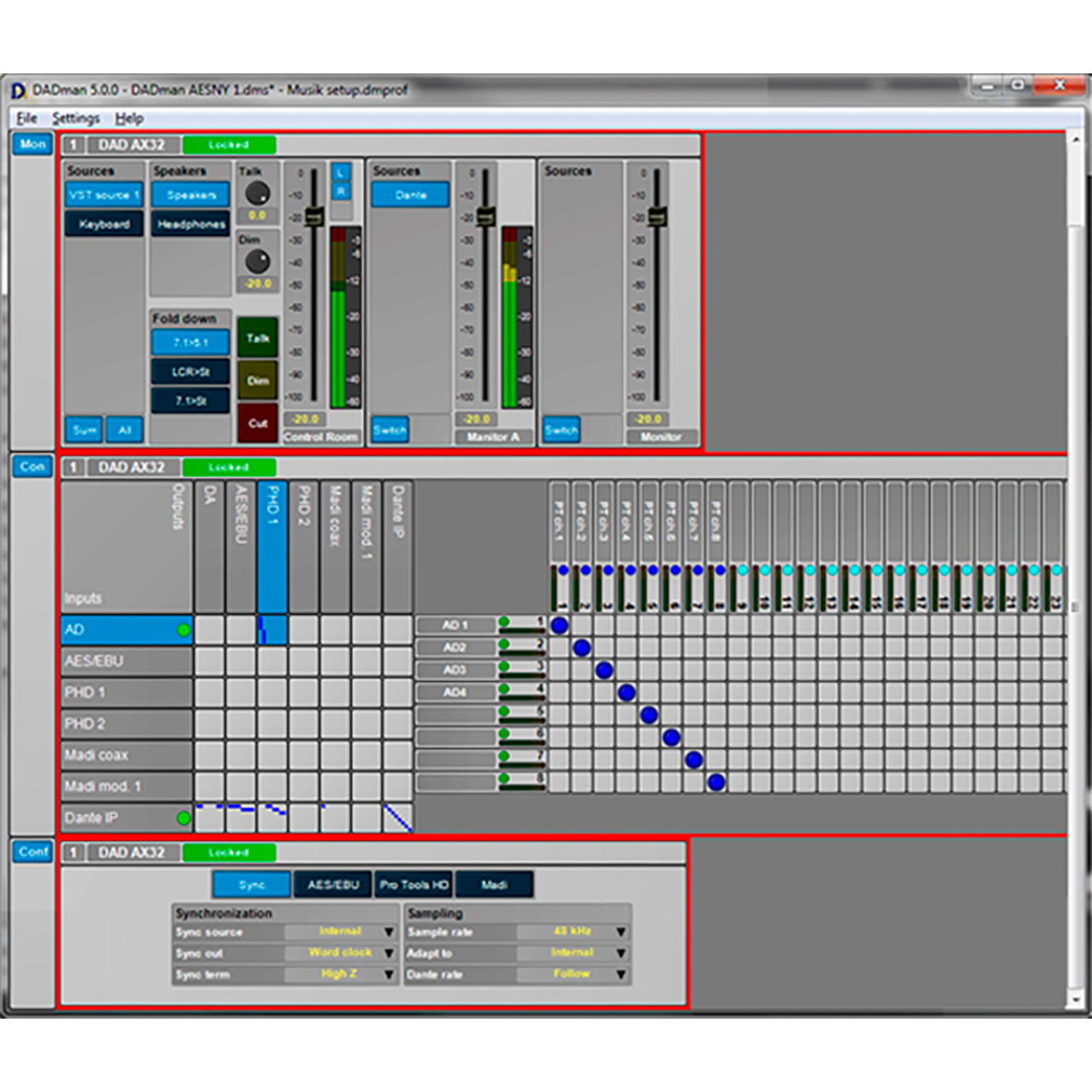Click the AD to PHD 1 matrix cell
This screenshot has width=1092, height=1092.
[272, 630]
